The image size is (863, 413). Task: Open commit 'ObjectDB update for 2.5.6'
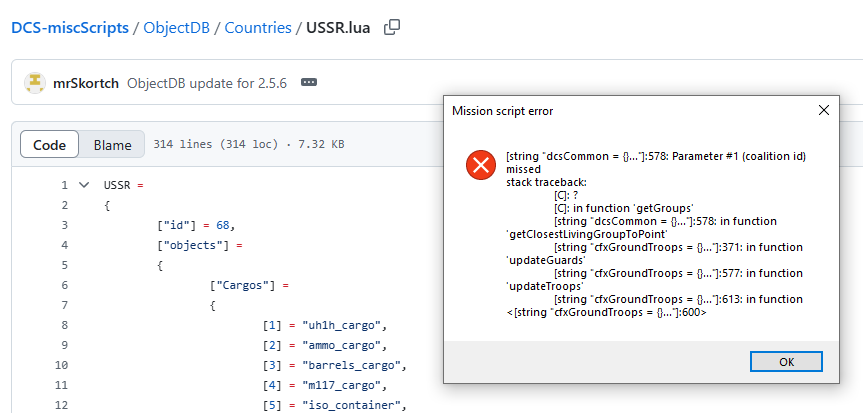207,83
